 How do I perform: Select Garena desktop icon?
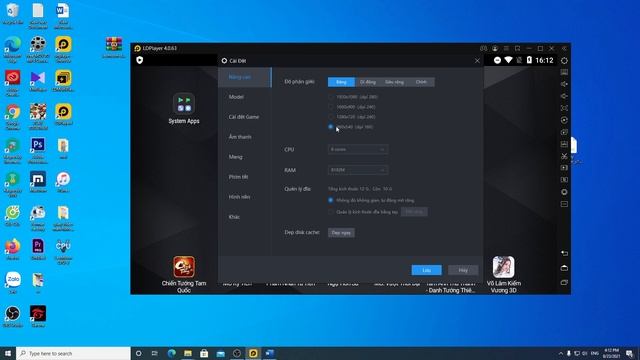point(38,316)
